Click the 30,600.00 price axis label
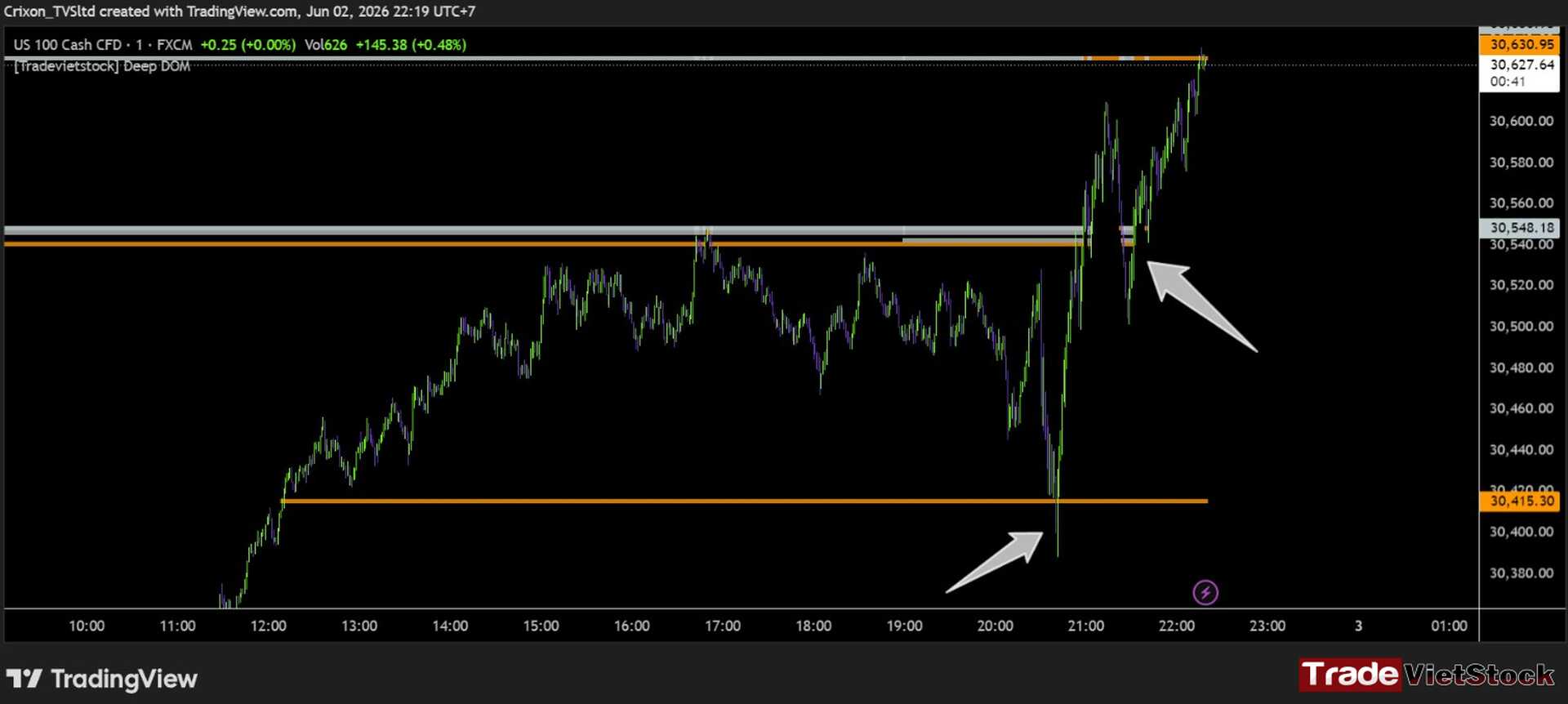Image resolution: width=1568 pixels, height=704 pixels. (x=1521, y=121)
